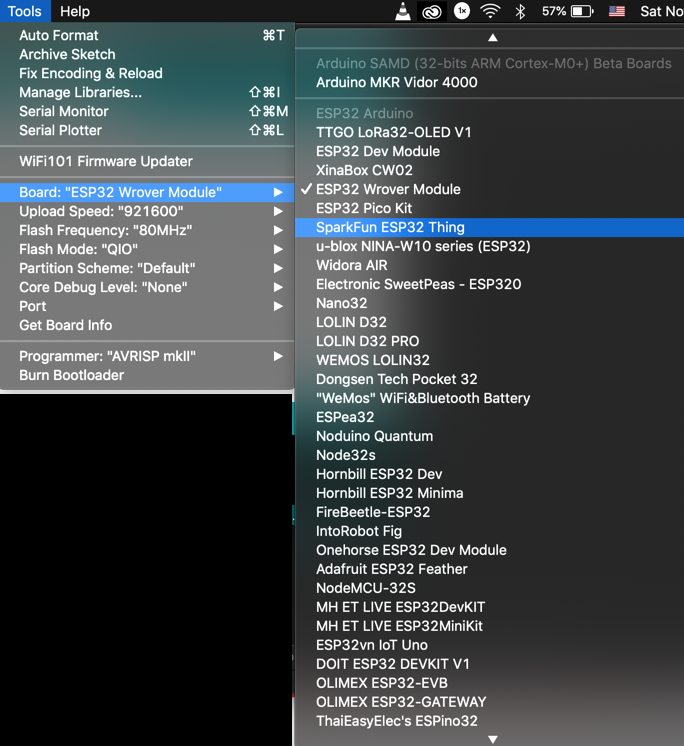This screenshot has width=684, height=746.
Task: Open Manage Libraries...
Action: pos(147,92)
